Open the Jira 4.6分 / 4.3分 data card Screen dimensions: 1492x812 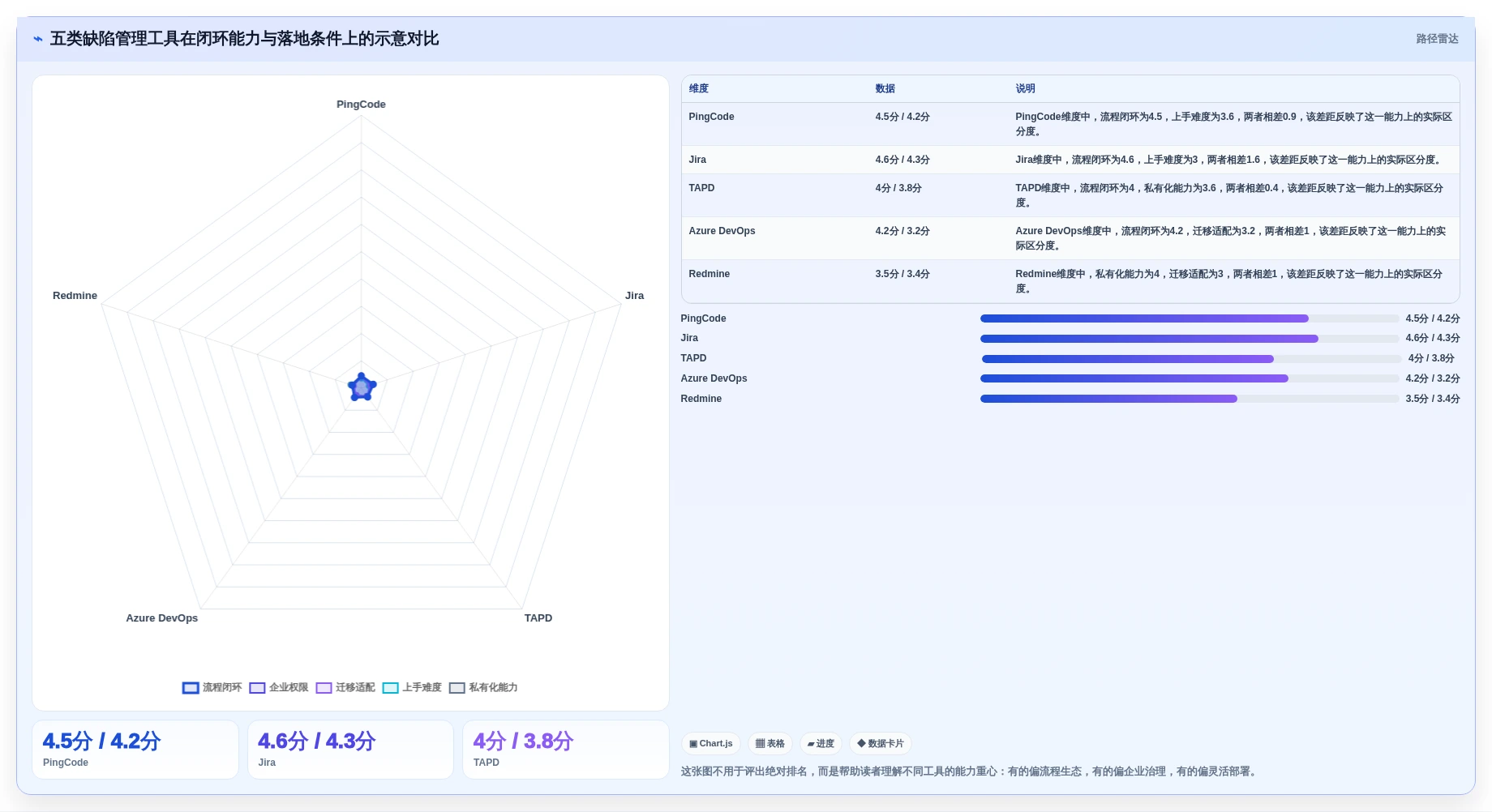(x=350, y=750)
